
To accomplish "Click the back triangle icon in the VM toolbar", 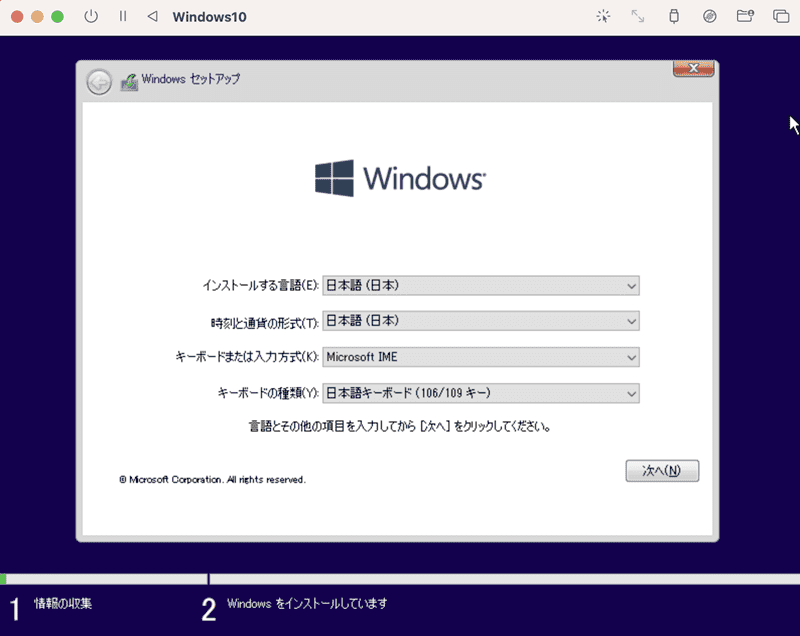I will pos(152,16).
